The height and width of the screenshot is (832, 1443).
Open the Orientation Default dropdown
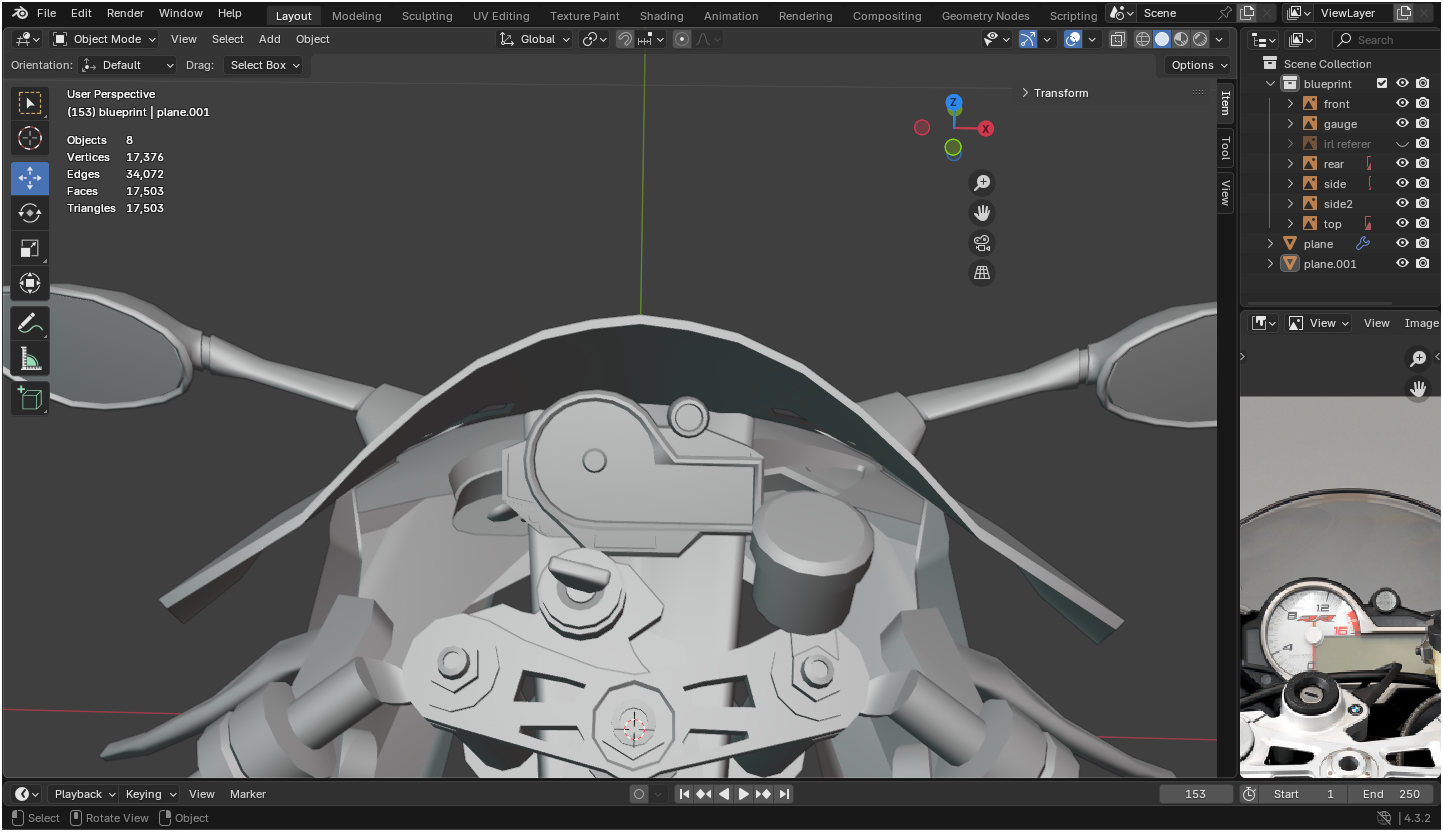(x=128, y=65)
